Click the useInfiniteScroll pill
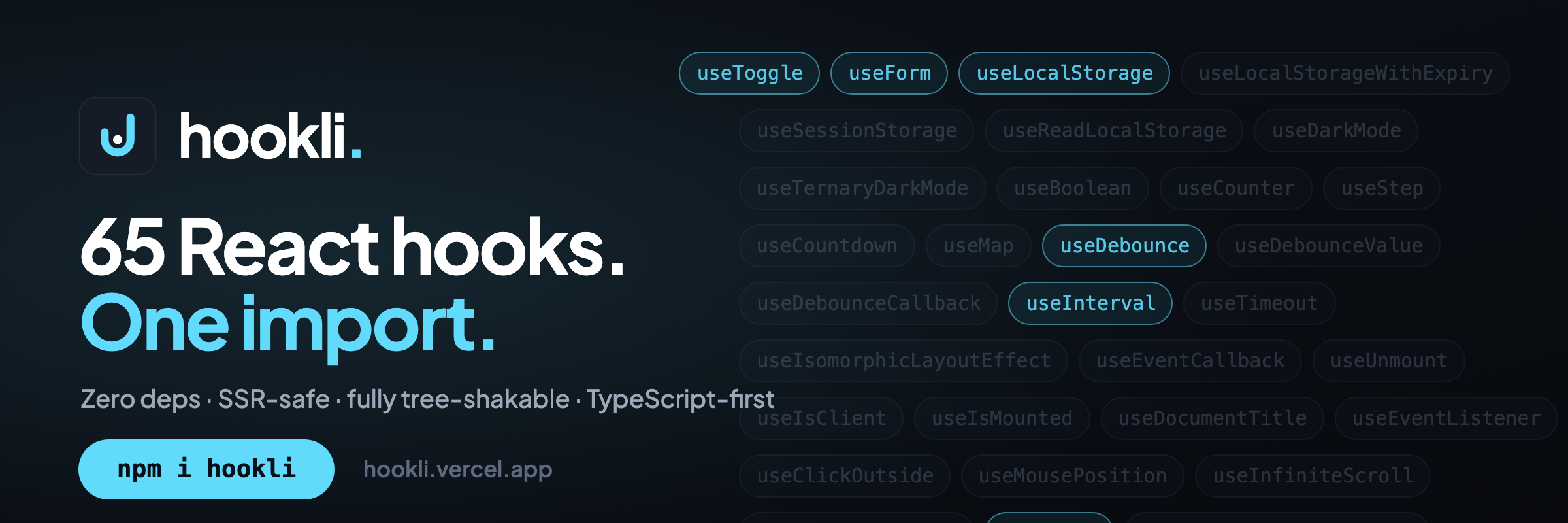The width and height of the screenshot is (1568, 523). [x=1313, y=476]
